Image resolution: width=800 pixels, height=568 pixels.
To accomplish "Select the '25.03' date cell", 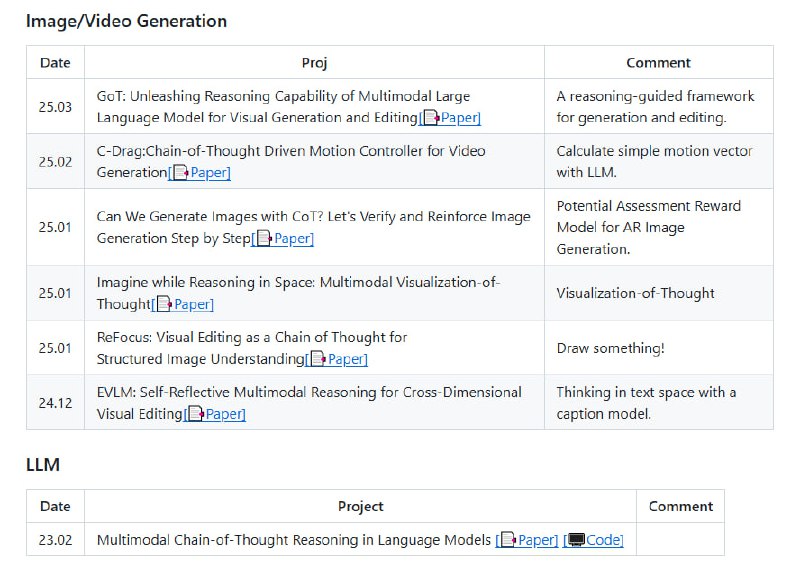I will (55, 107).
